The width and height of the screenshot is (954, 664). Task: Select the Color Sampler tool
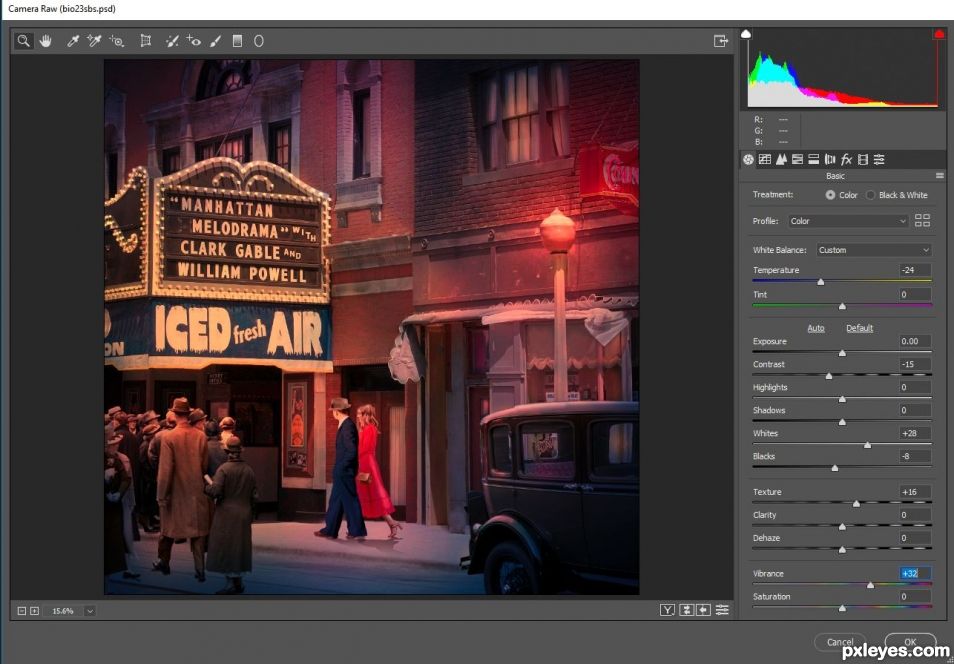[94, 41]
